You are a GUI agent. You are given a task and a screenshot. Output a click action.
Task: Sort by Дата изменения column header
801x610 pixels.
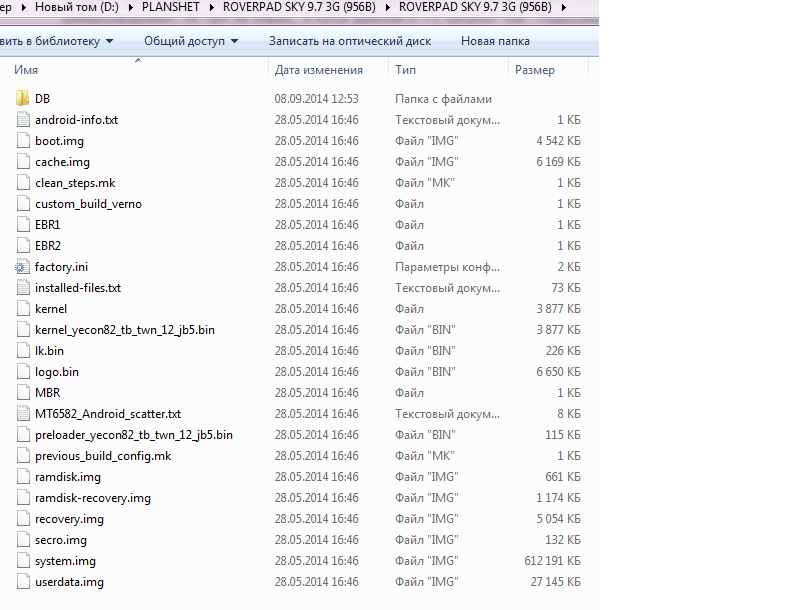tap(318, 70)
